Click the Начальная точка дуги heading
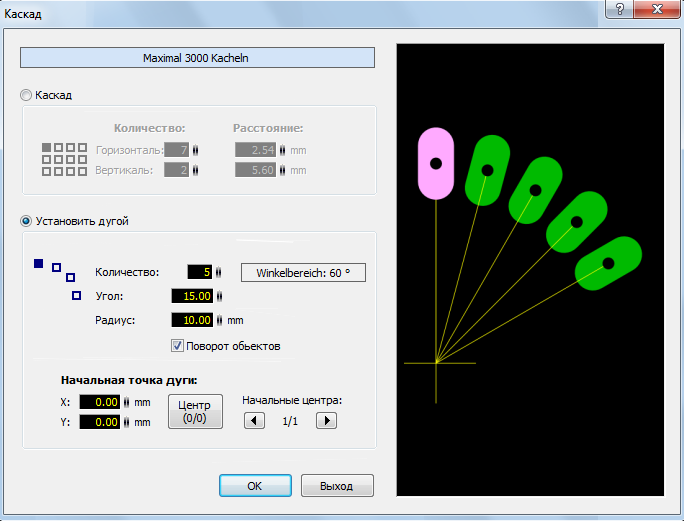This screenshot has height=521, width=686. pos(129,380)
